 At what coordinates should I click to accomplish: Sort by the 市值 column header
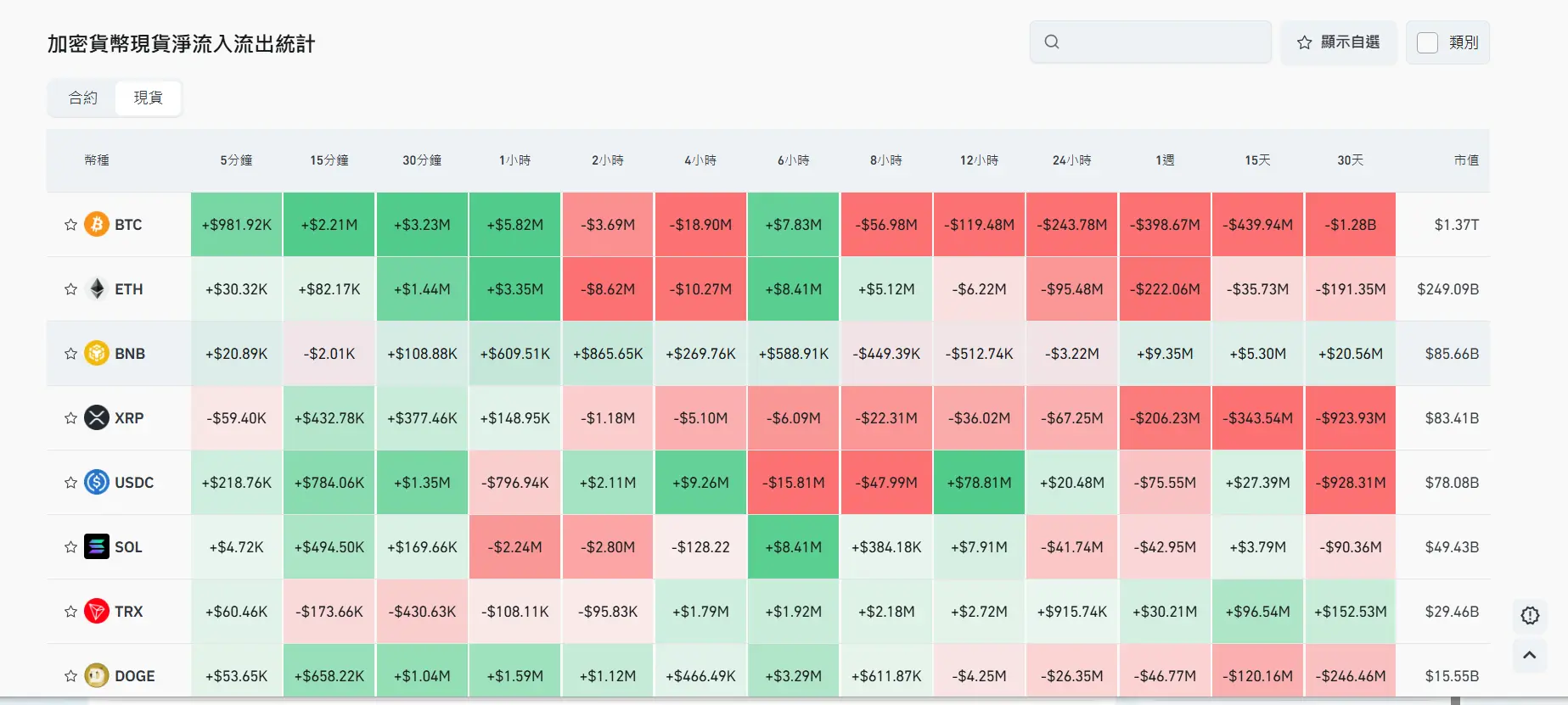pos(1466,160)
